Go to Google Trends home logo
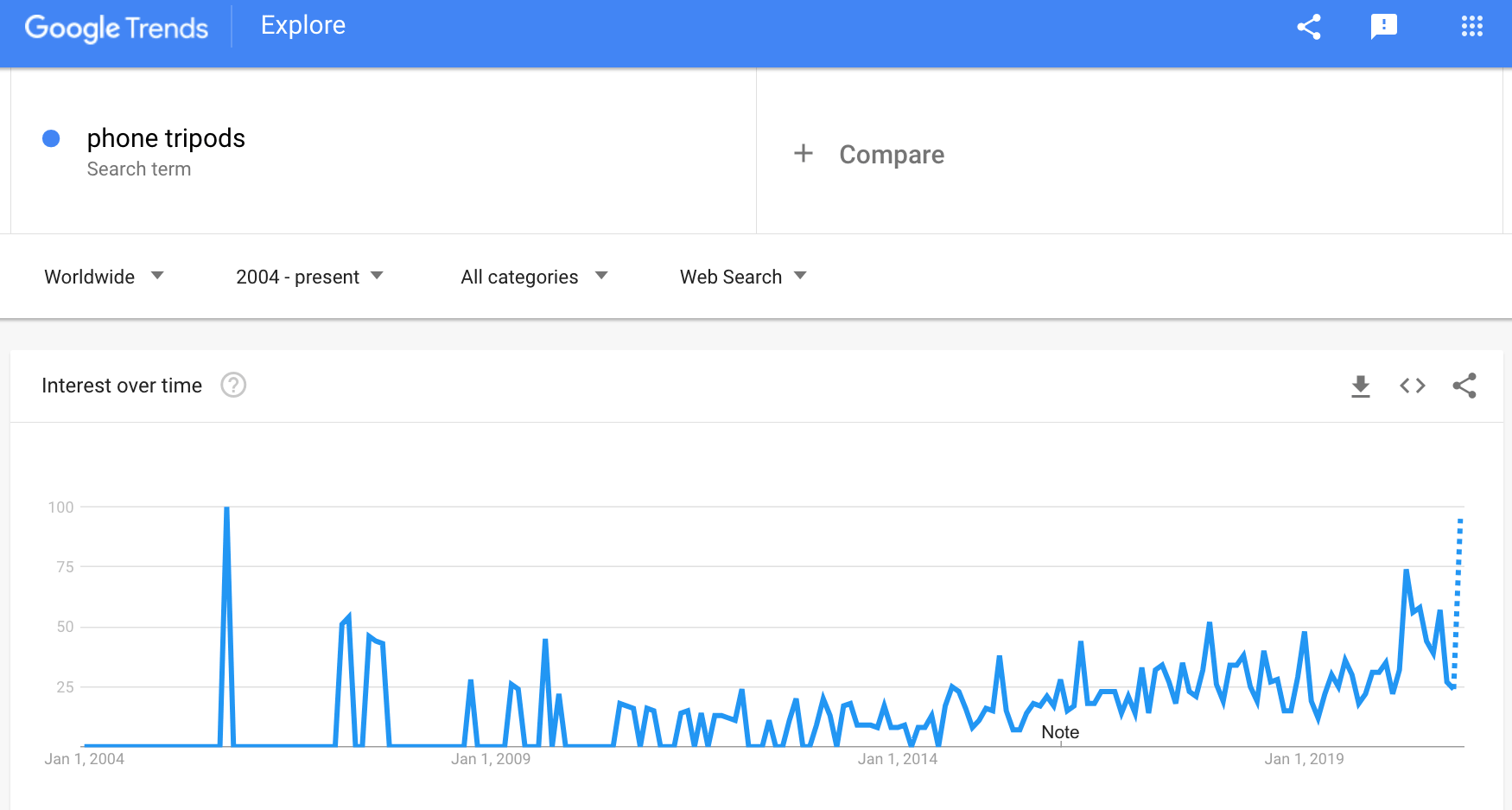The width and height of the screenshot is (1512, 810). [117, 28]
